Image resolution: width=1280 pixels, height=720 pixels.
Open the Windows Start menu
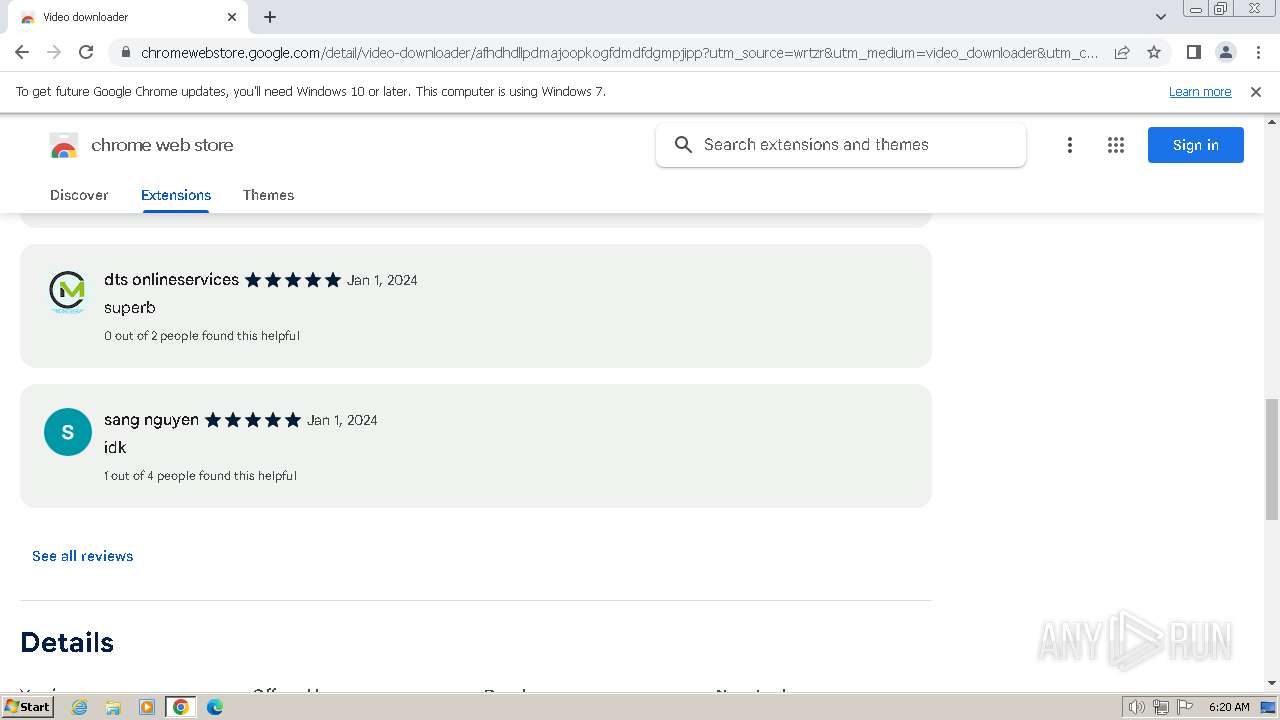tap(27, 707)
